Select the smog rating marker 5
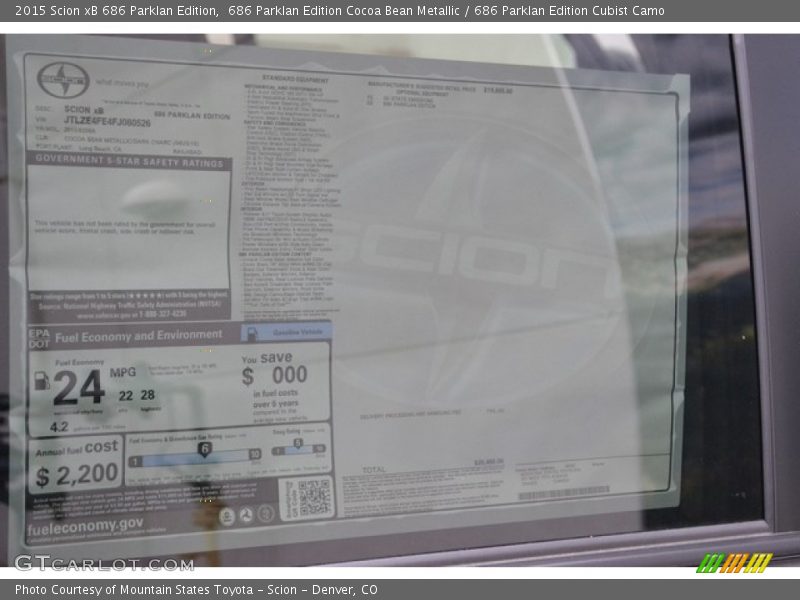The image size is (800, 600). (298, 444)
